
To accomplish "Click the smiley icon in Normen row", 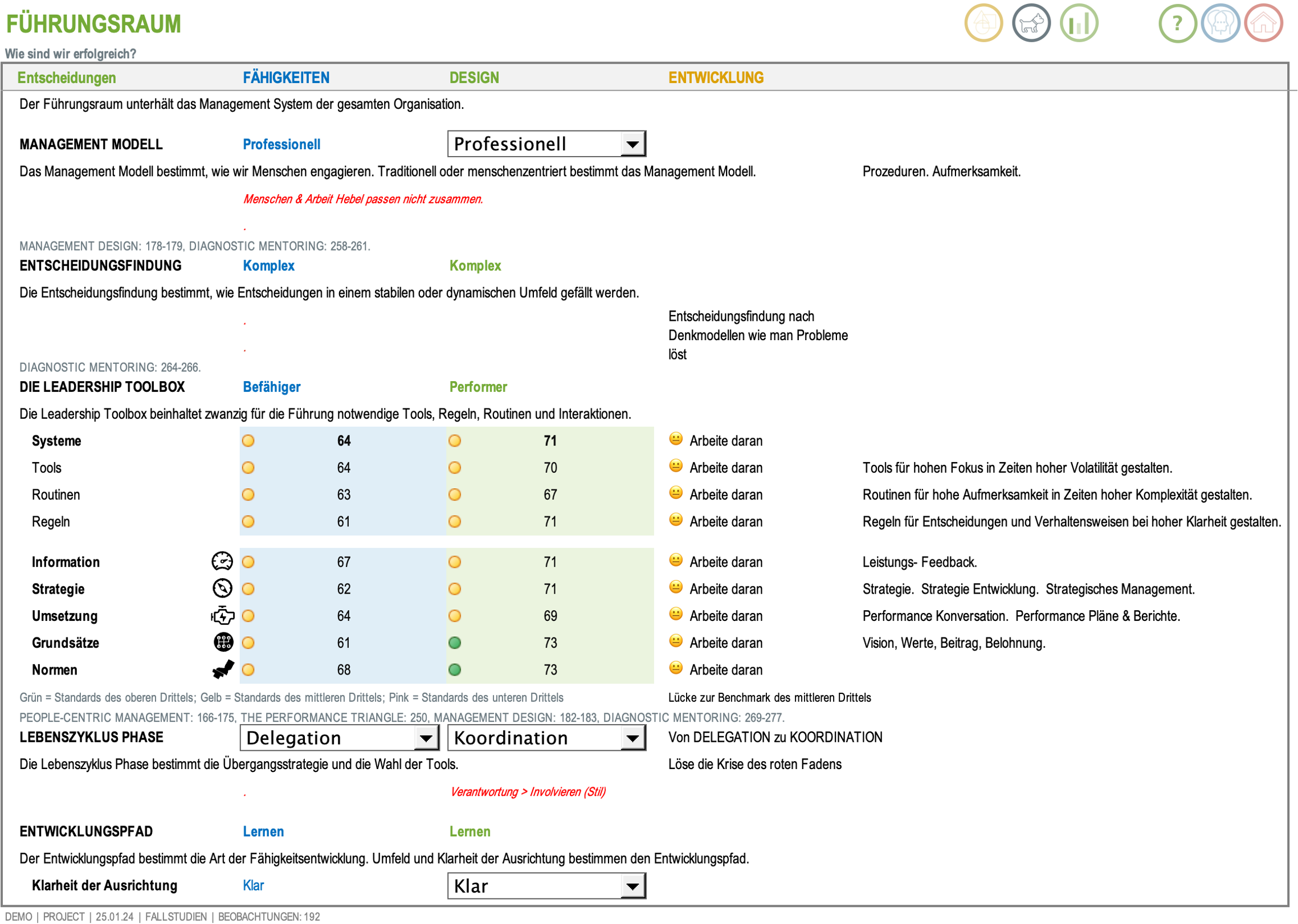I will [x=675, y=668].
